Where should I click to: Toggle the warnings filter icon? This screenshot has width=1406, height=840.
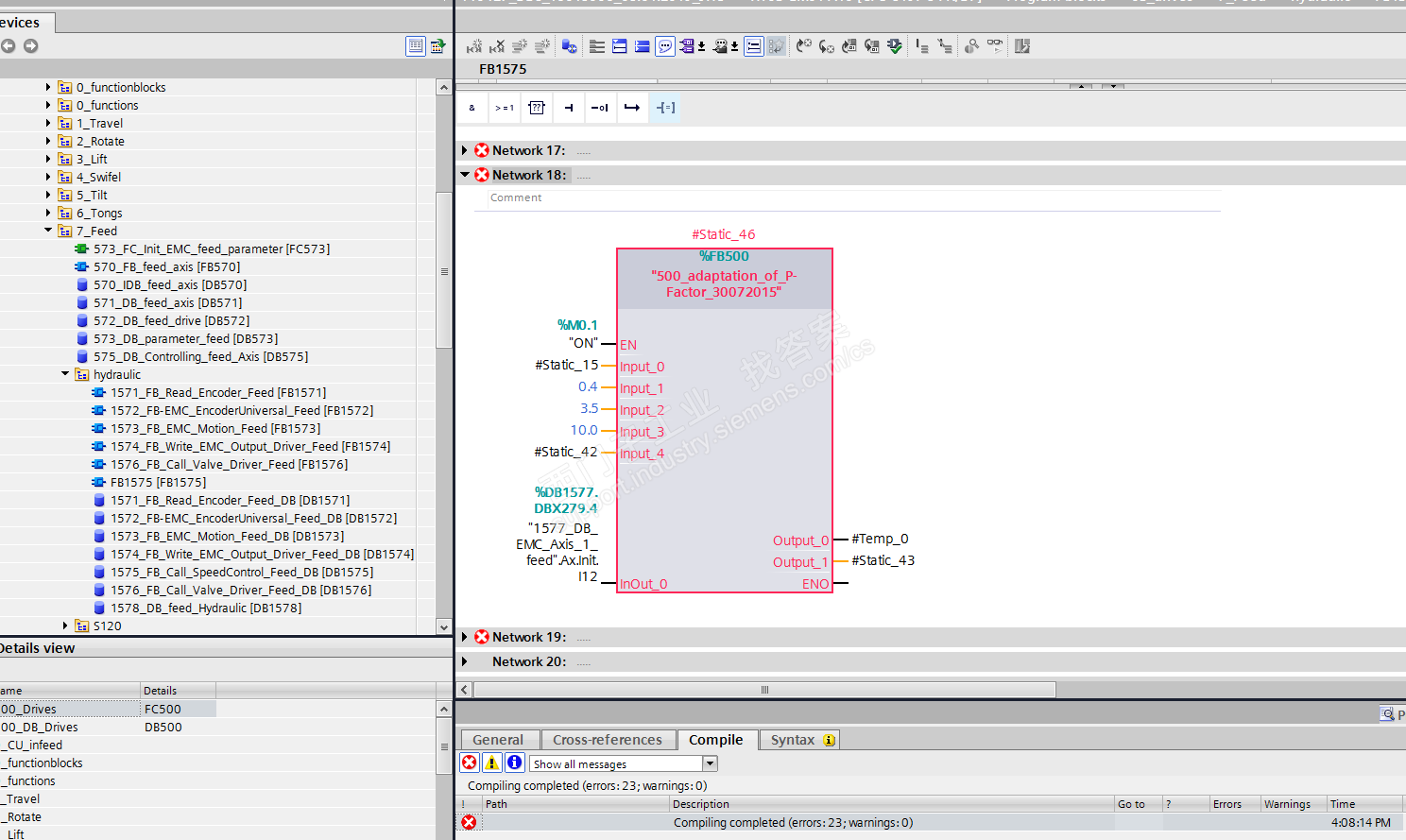tap(492, 763)
